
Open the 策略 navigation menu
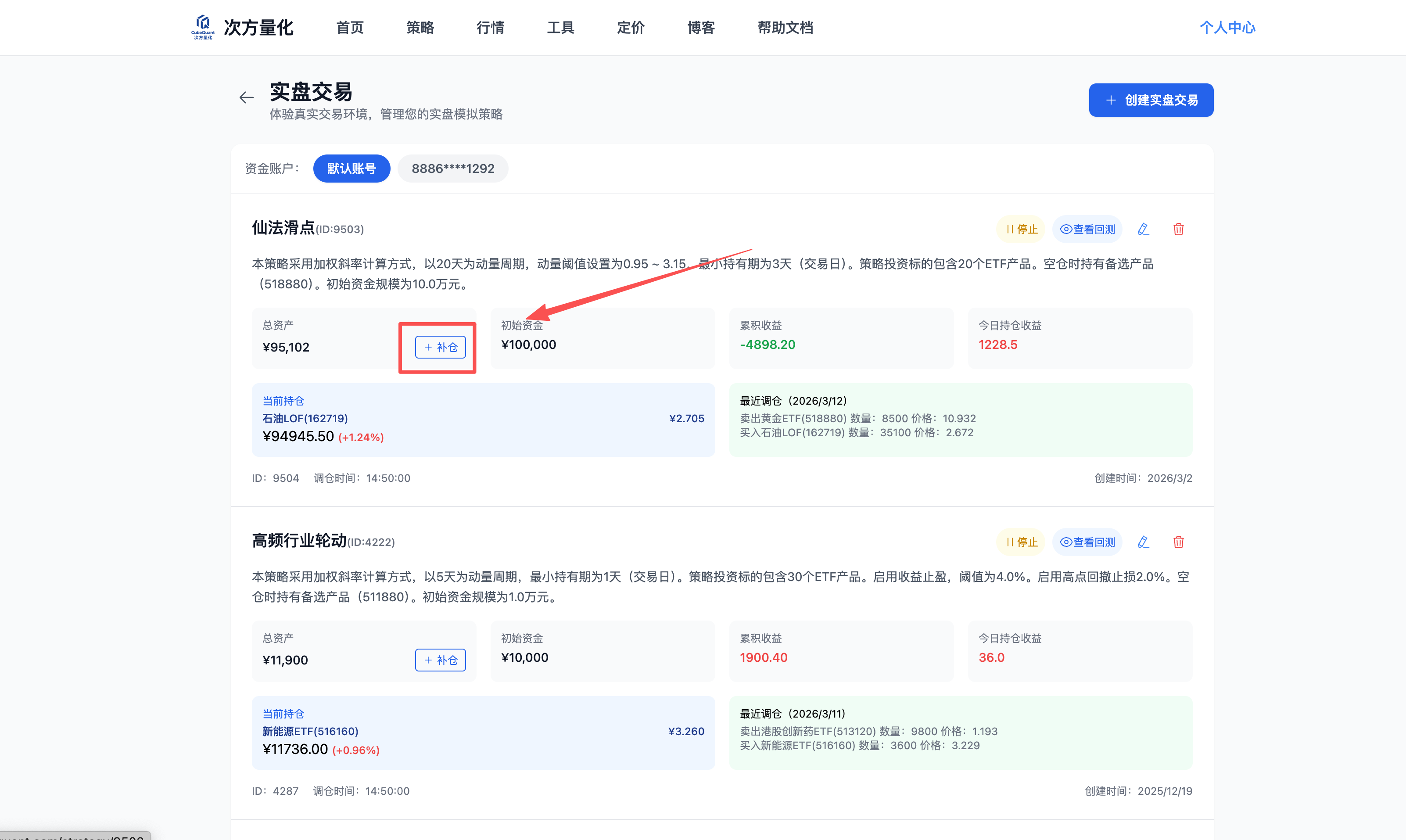pos(420,27)
